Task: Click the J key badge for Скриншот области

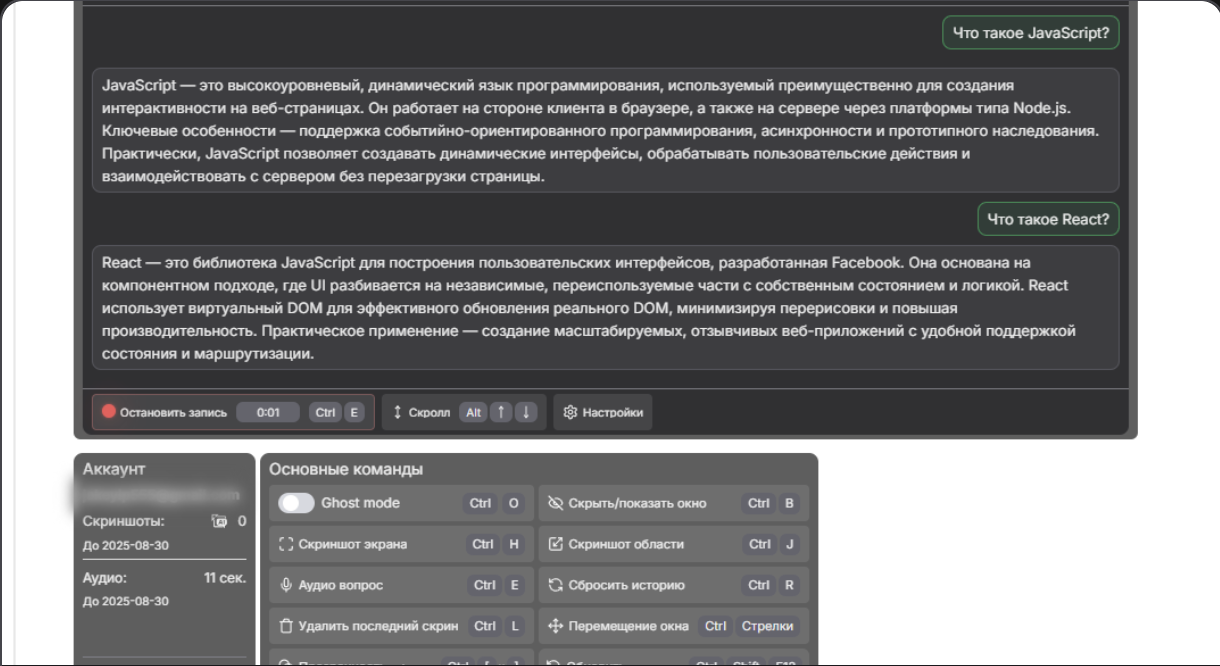Action: pos(789,544)
